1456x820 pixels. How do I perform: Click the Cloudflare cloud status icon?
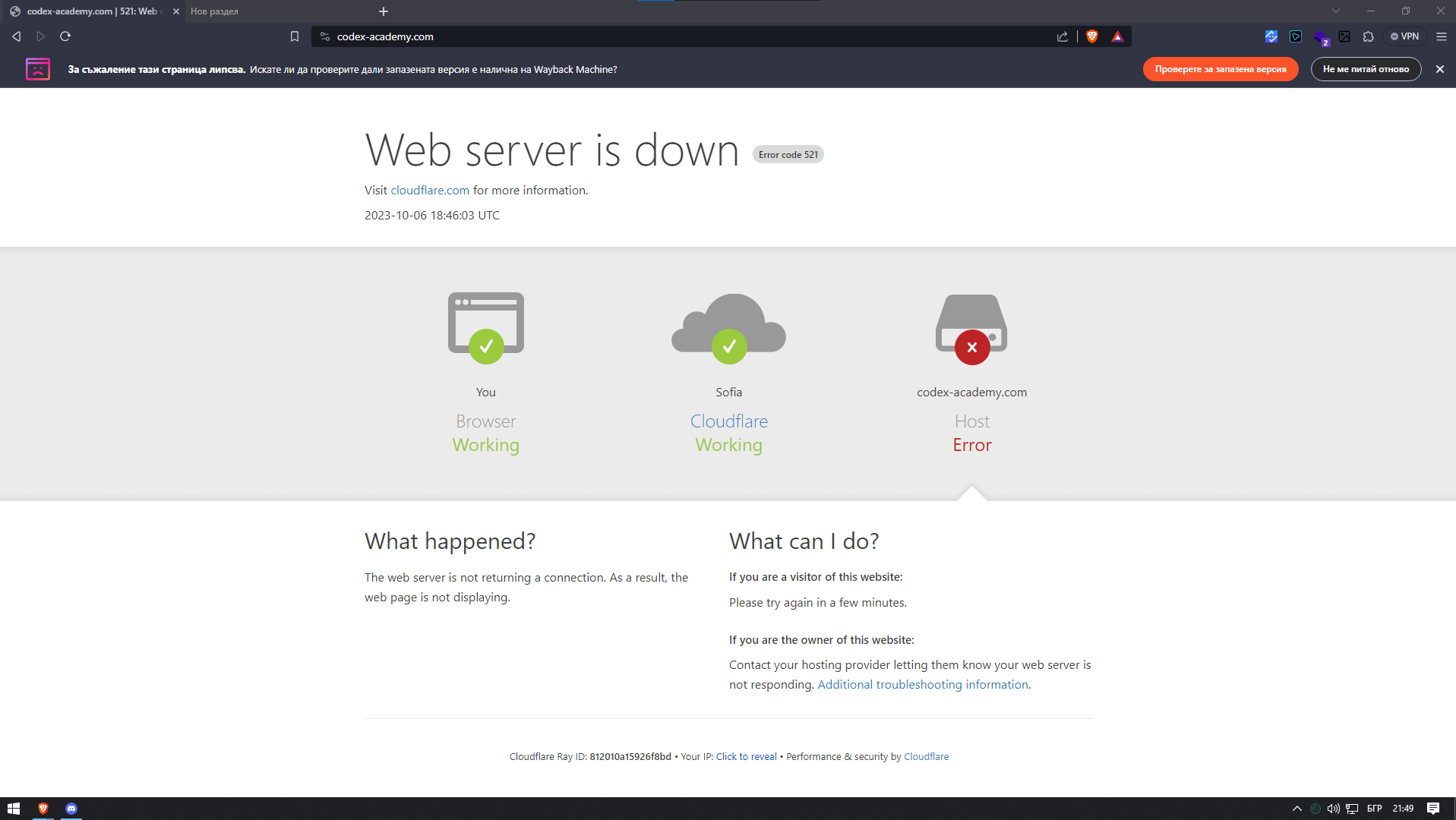click(x=729, y=328)
